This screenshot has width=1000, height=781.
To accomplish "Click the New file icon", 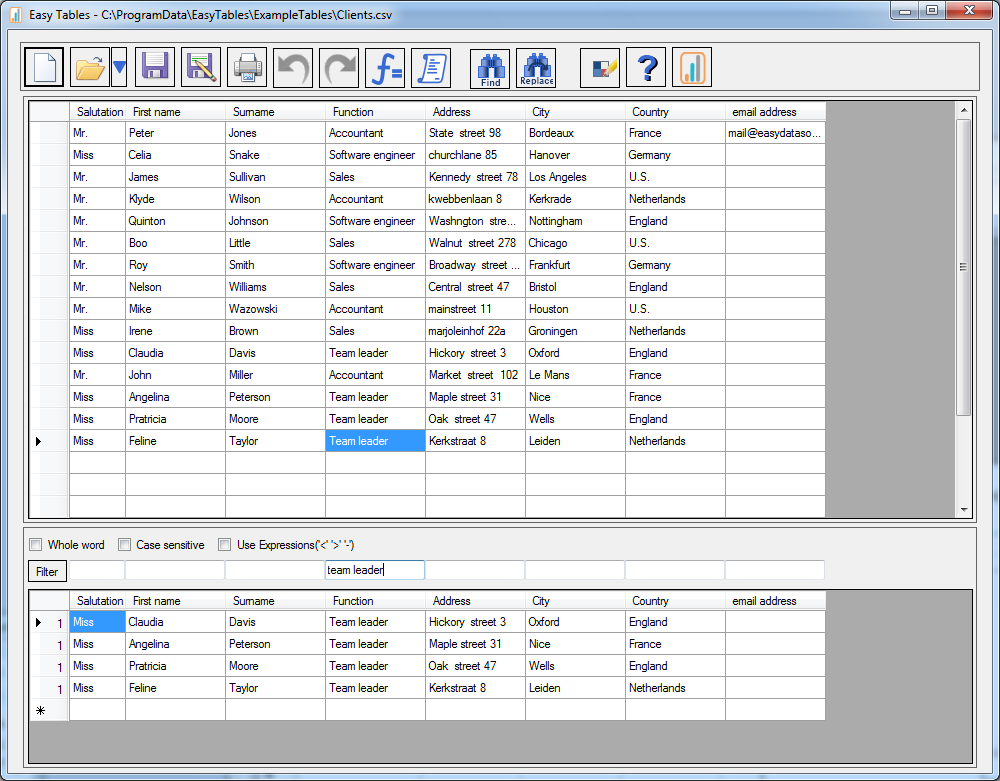I will [x=43, y=68].
